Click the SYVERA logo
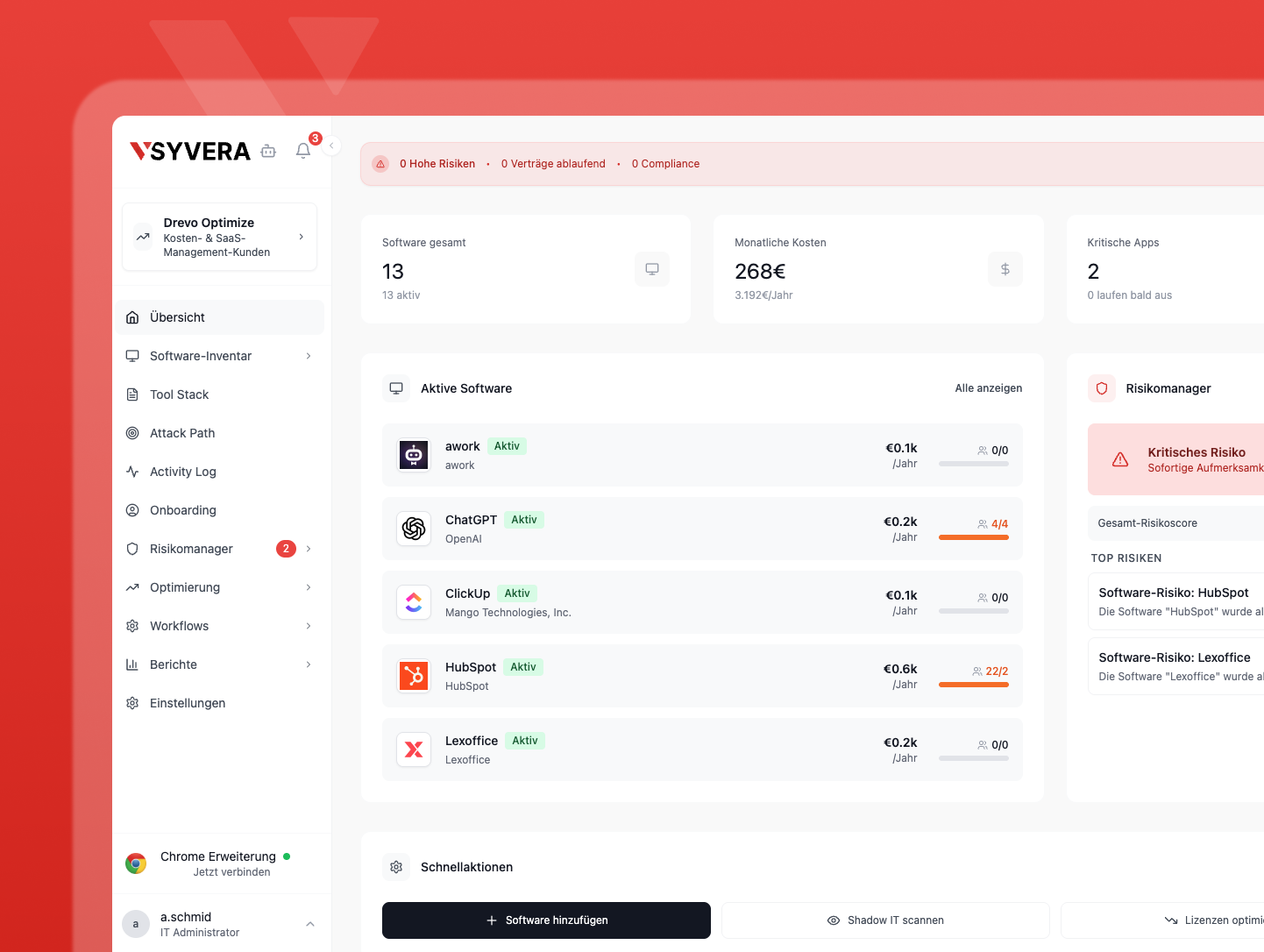The image size is (1264, 952). coord(190,152)
